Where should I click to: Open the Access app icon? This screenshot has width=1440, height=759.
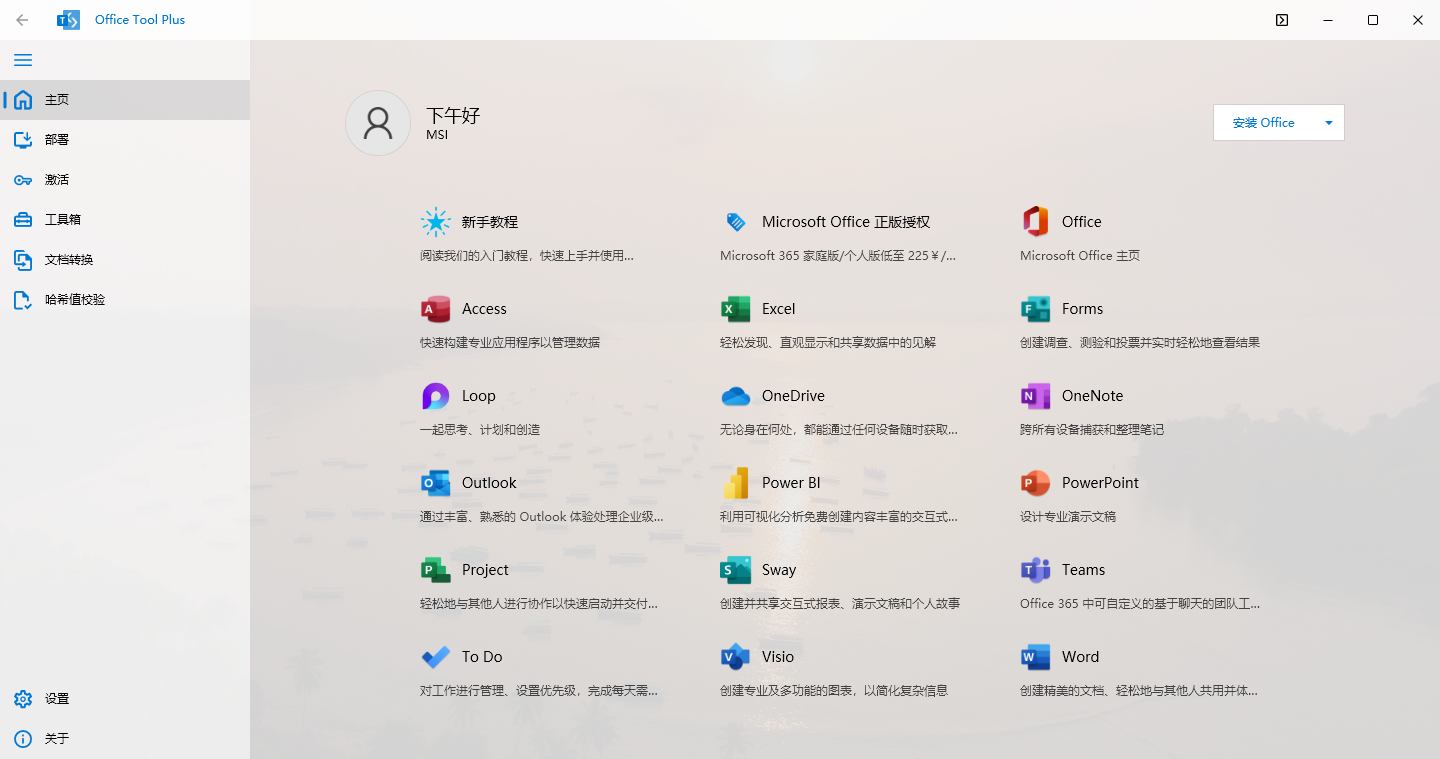(436, 309)
